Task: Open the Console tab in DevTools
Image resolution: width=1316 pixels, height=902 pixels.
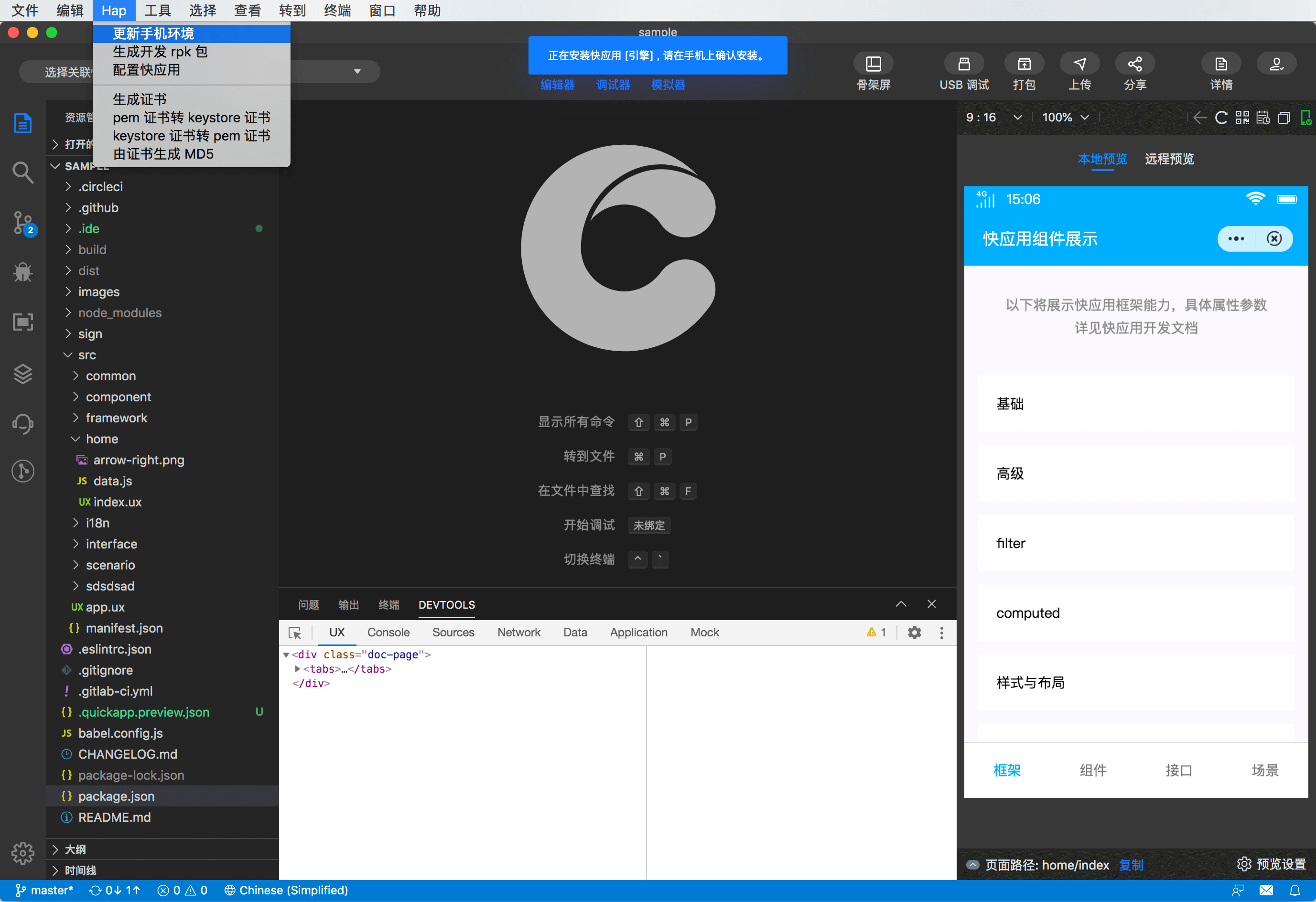Action: pyautogui.click(x=388, y=633)
